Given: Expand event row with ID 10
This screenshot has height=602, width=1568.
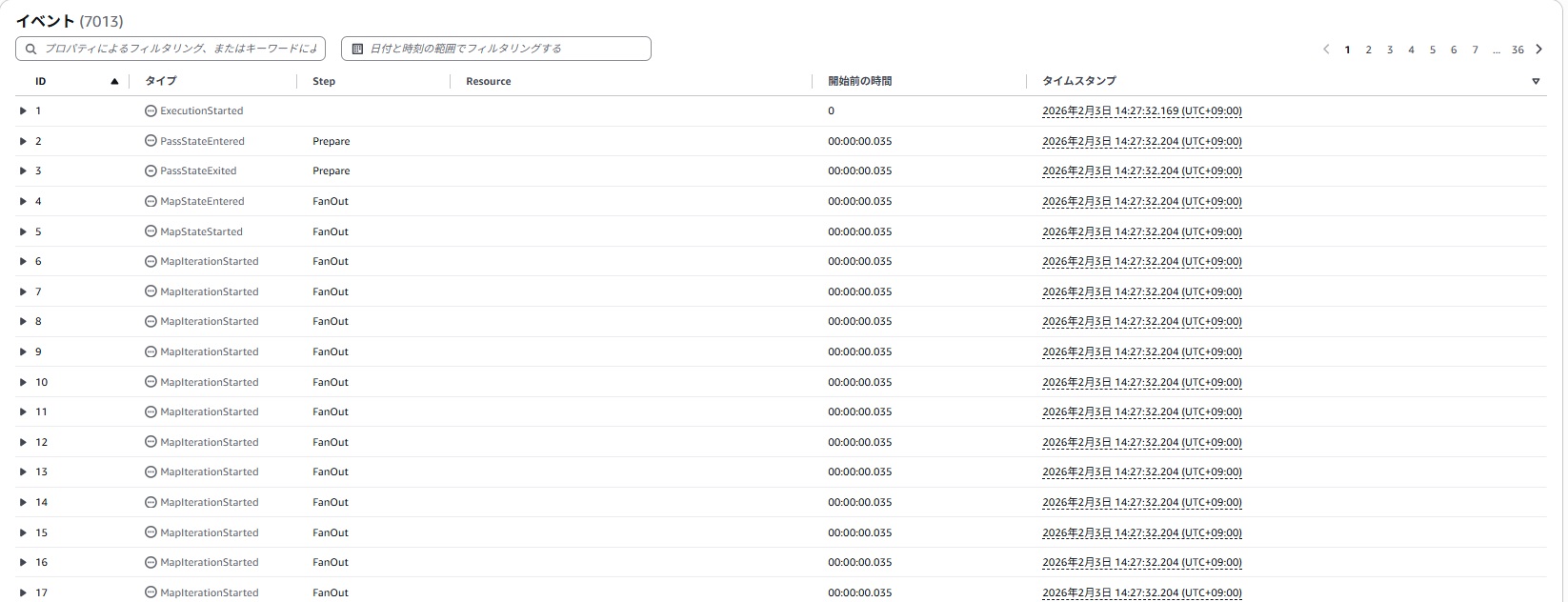Looking at the screenshot, I should (23, 382).
